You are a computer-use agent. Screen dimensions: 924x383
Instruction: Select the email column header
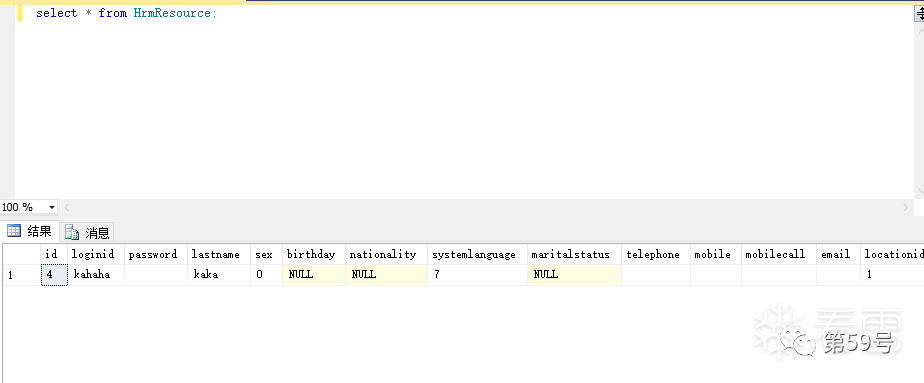[x=839, y=255]
